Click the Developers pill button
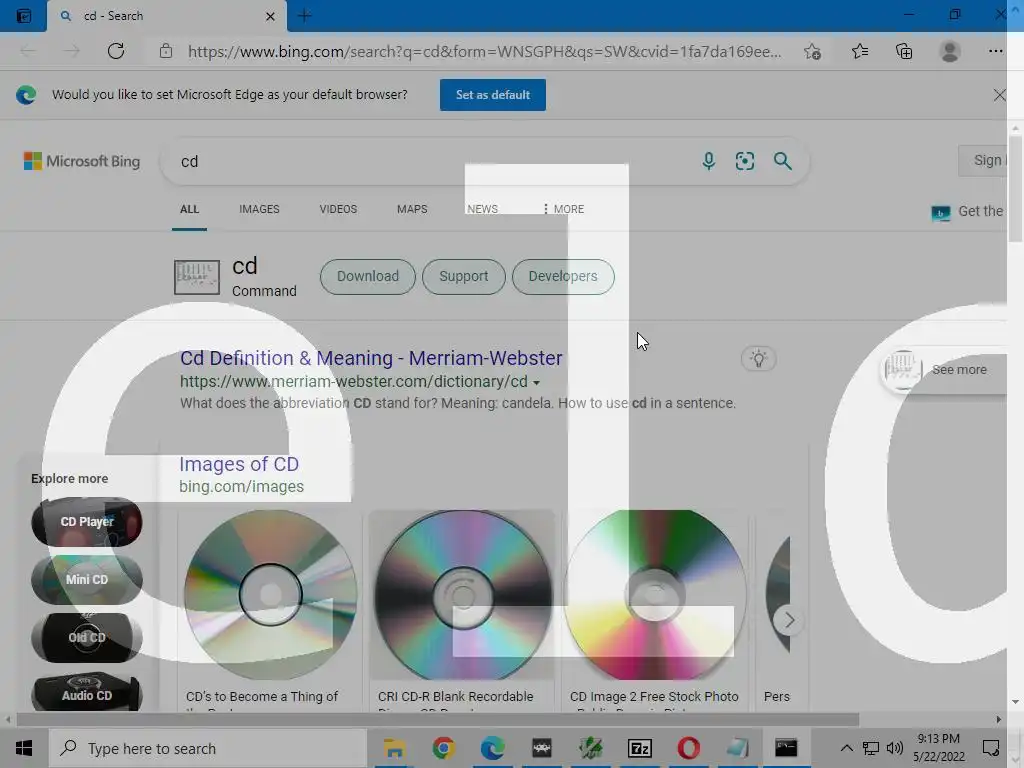This screenshot has width=1024, height=768. tap(563, 276)
